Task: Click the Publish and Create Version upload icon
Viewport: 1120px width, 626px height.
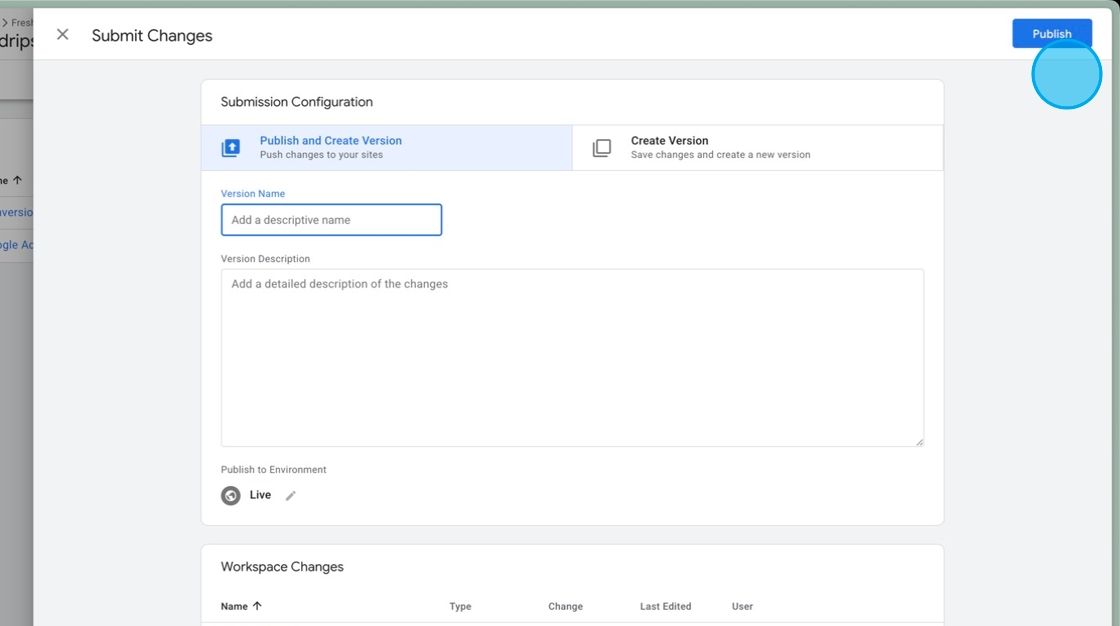Action: pyautogui.click(x=232, y=147)
